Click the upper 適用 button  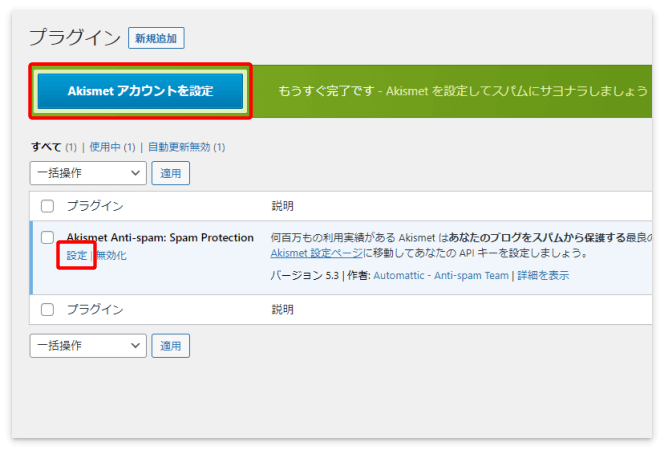171,173
